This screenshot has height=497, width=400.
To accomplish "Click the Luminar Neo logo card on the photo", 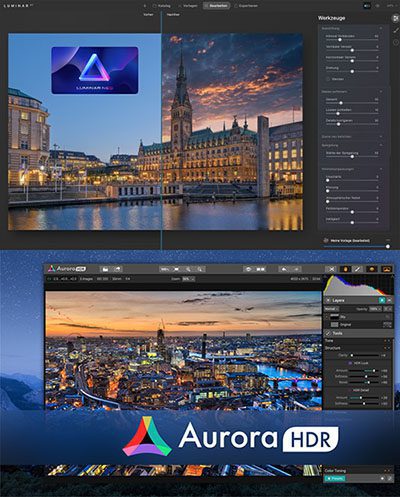I will click(x=95, y=70).
